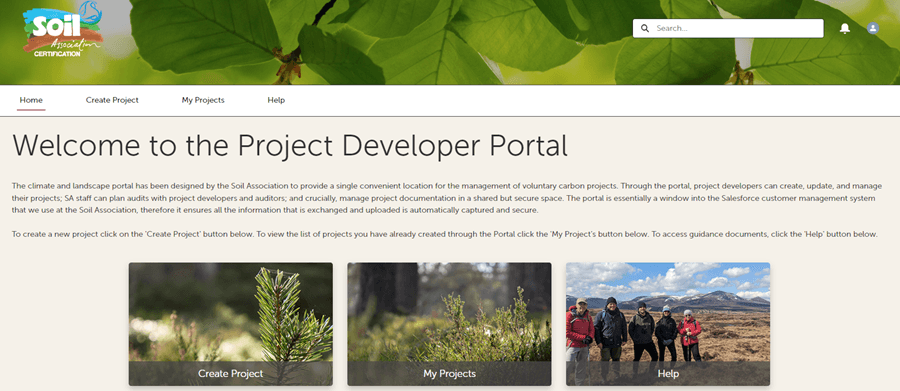Viewport: 900px width, 391px height.
Task: Click the paragraph starting 'The climate and landscape portal'
Action: pos(447,198)
